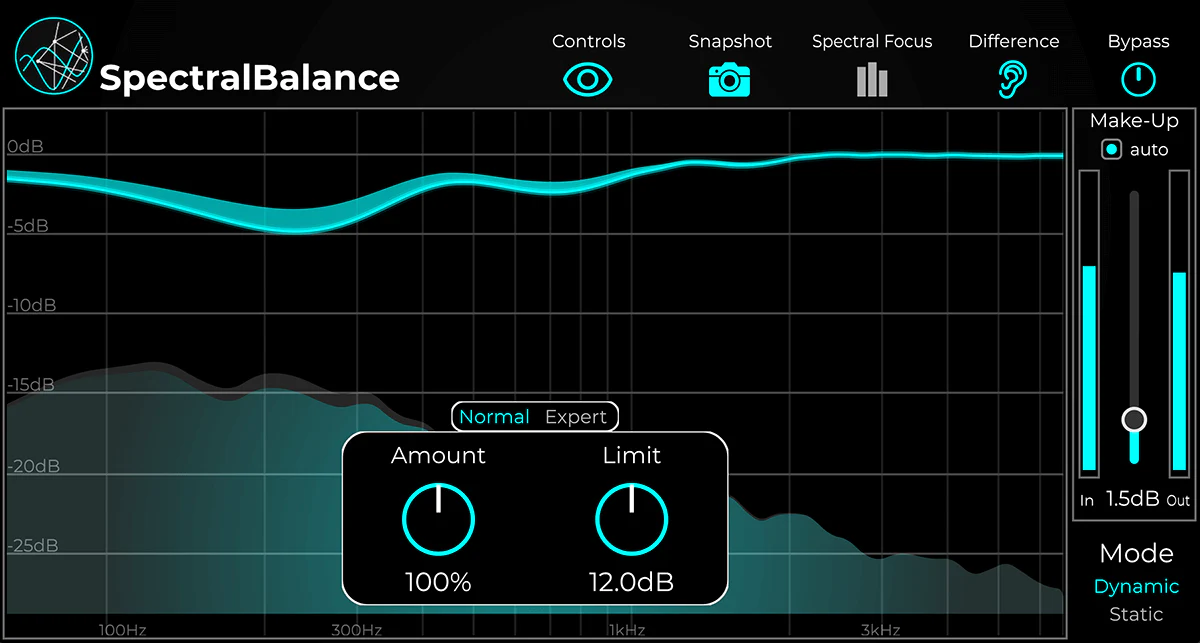Click the Make-Up heading
The image size is (1200, 643).
click(1135, 121)
